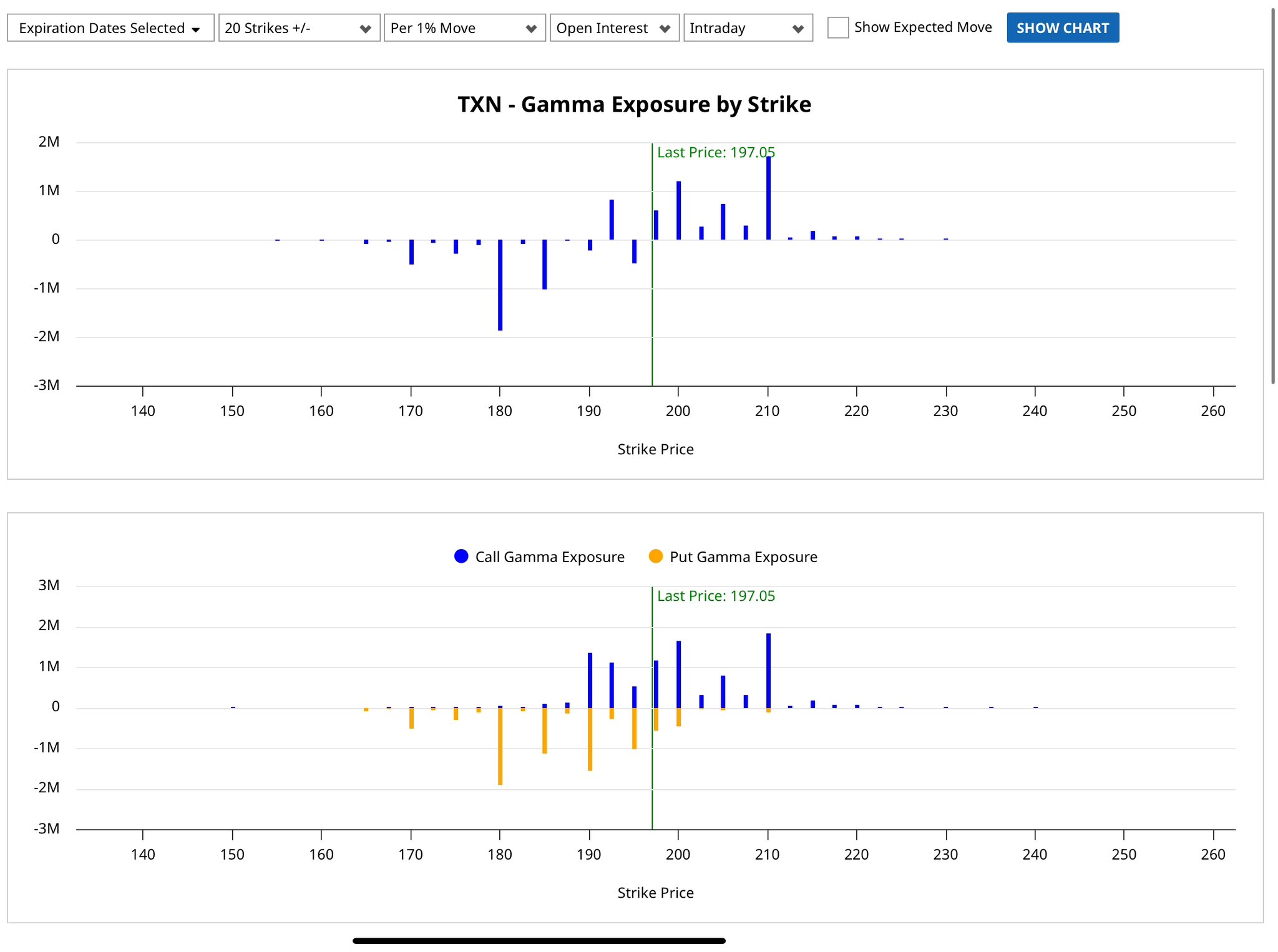Click the 210 call bar in bottom chart
This screenshot has height=952, width=1278.
point(768,671)
